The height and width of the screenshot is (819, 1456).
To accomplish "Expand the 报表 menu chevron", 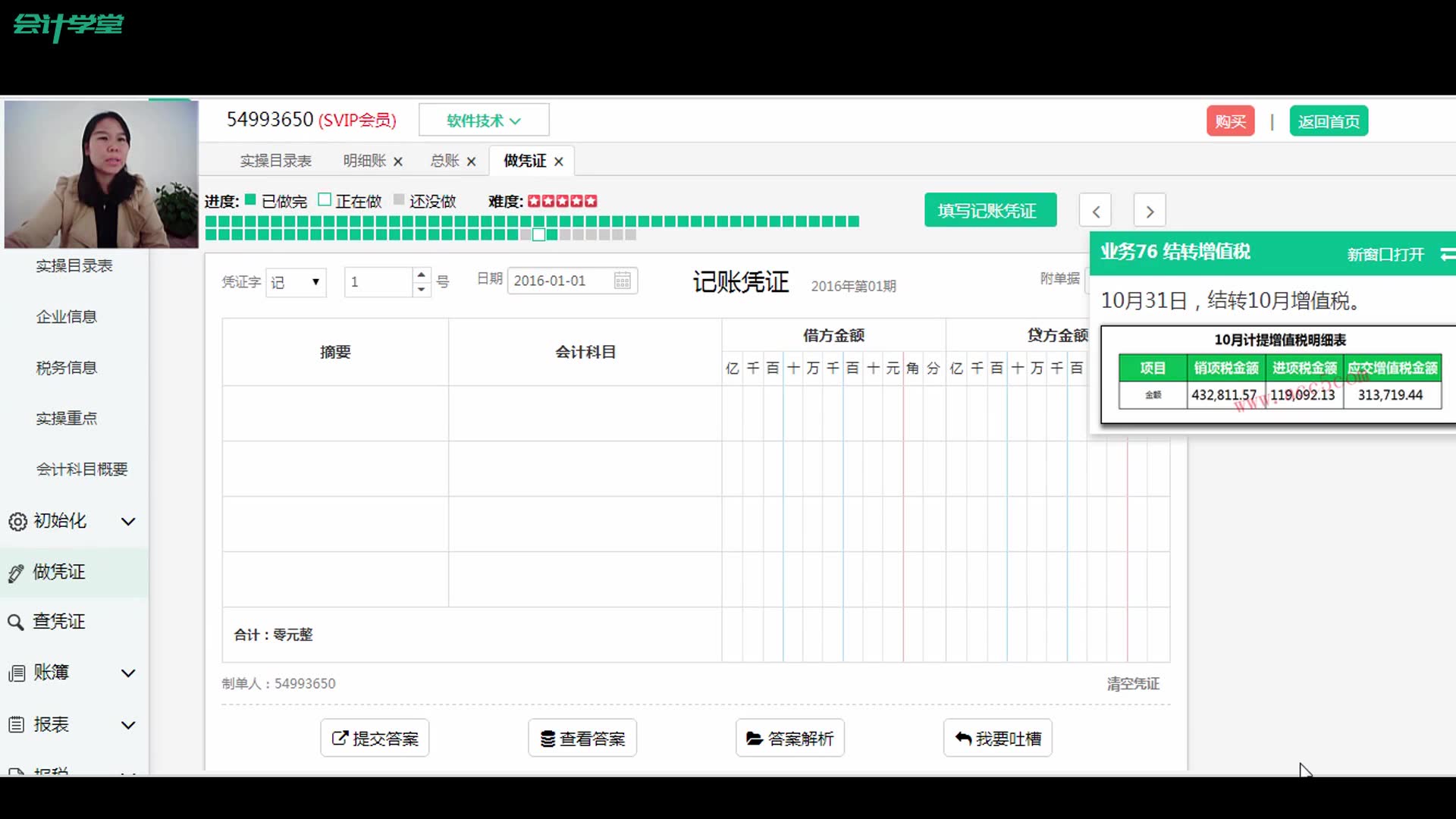I will [x=128, y=725].
